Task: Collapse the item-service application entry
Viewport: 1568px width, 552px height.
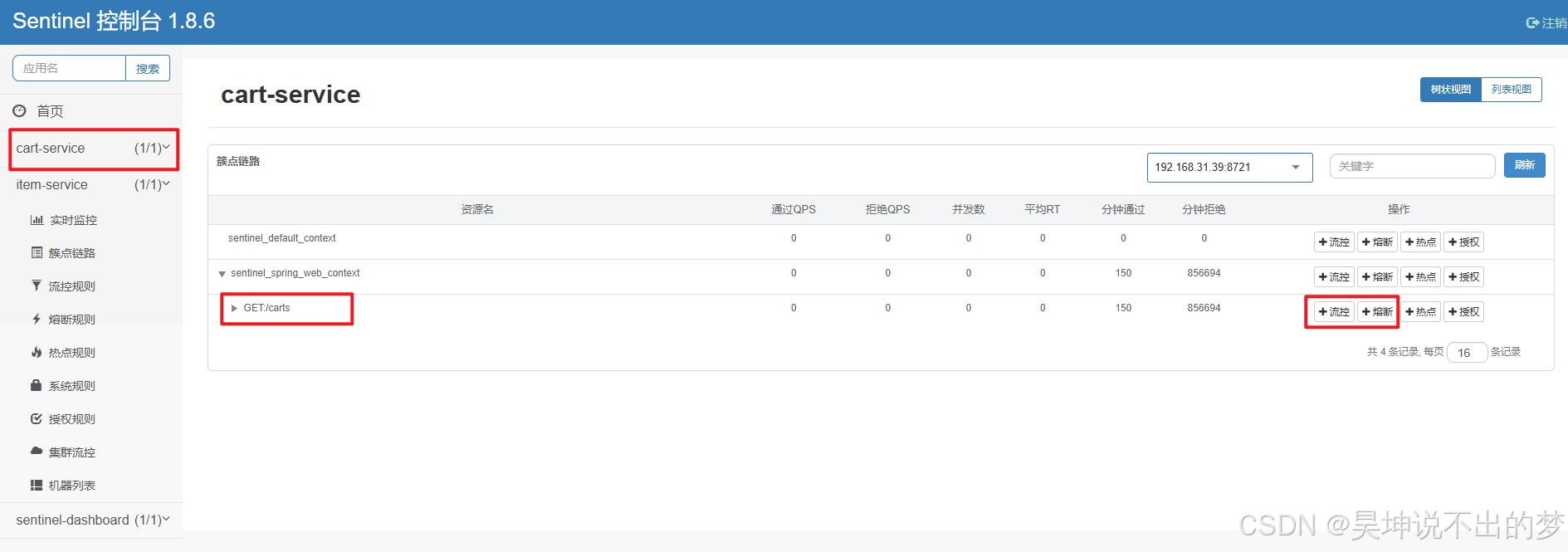Action: [91, 184]
